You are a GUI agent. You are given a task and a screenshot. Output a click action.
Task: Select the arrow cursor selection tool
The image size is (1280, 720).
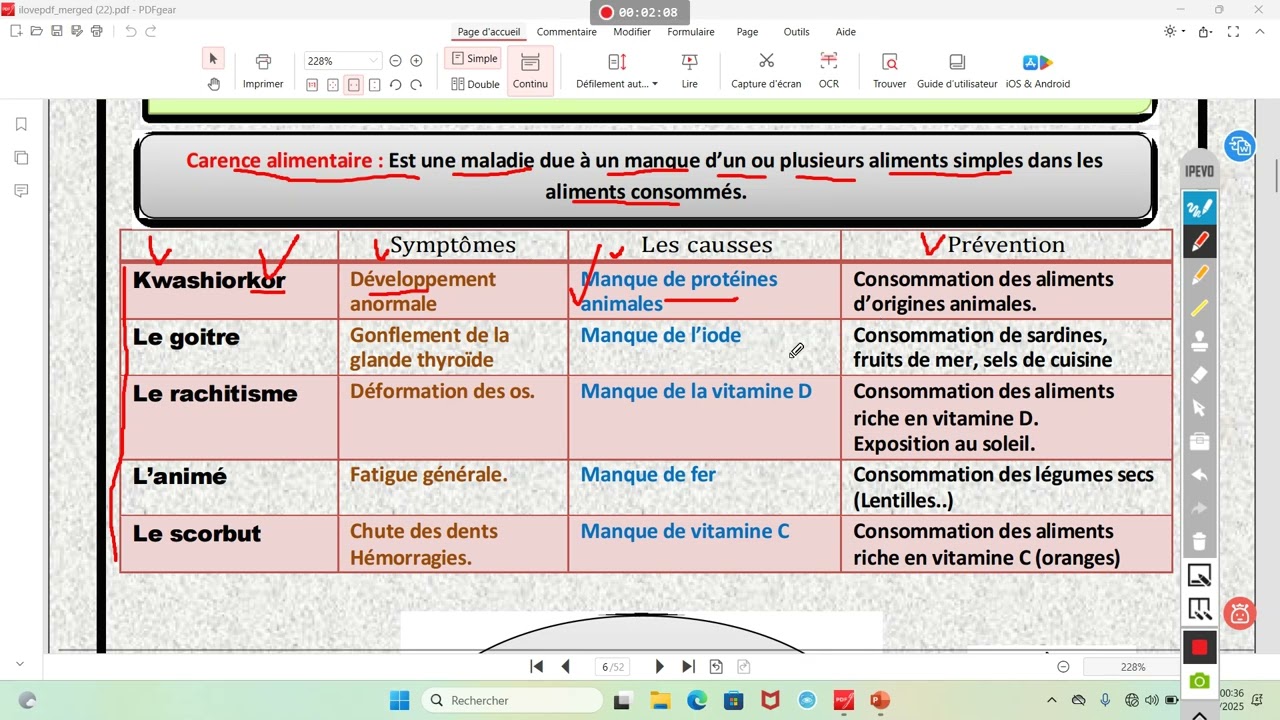pyautogui.click(x=213, y=59)
